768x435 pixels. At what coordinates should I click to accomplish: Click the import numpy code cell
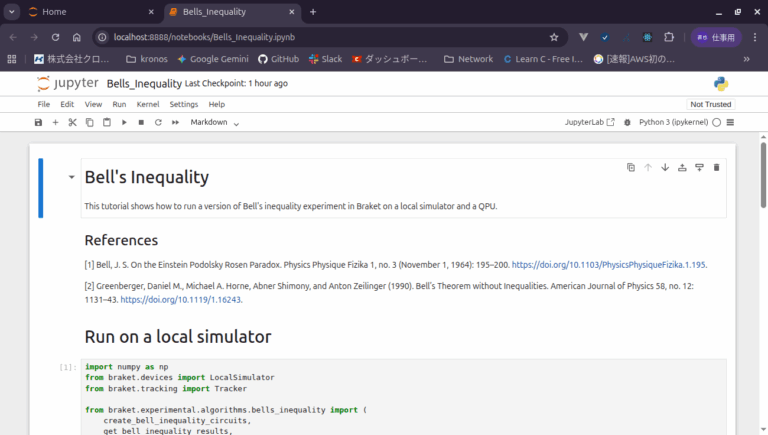click(403, 397)
